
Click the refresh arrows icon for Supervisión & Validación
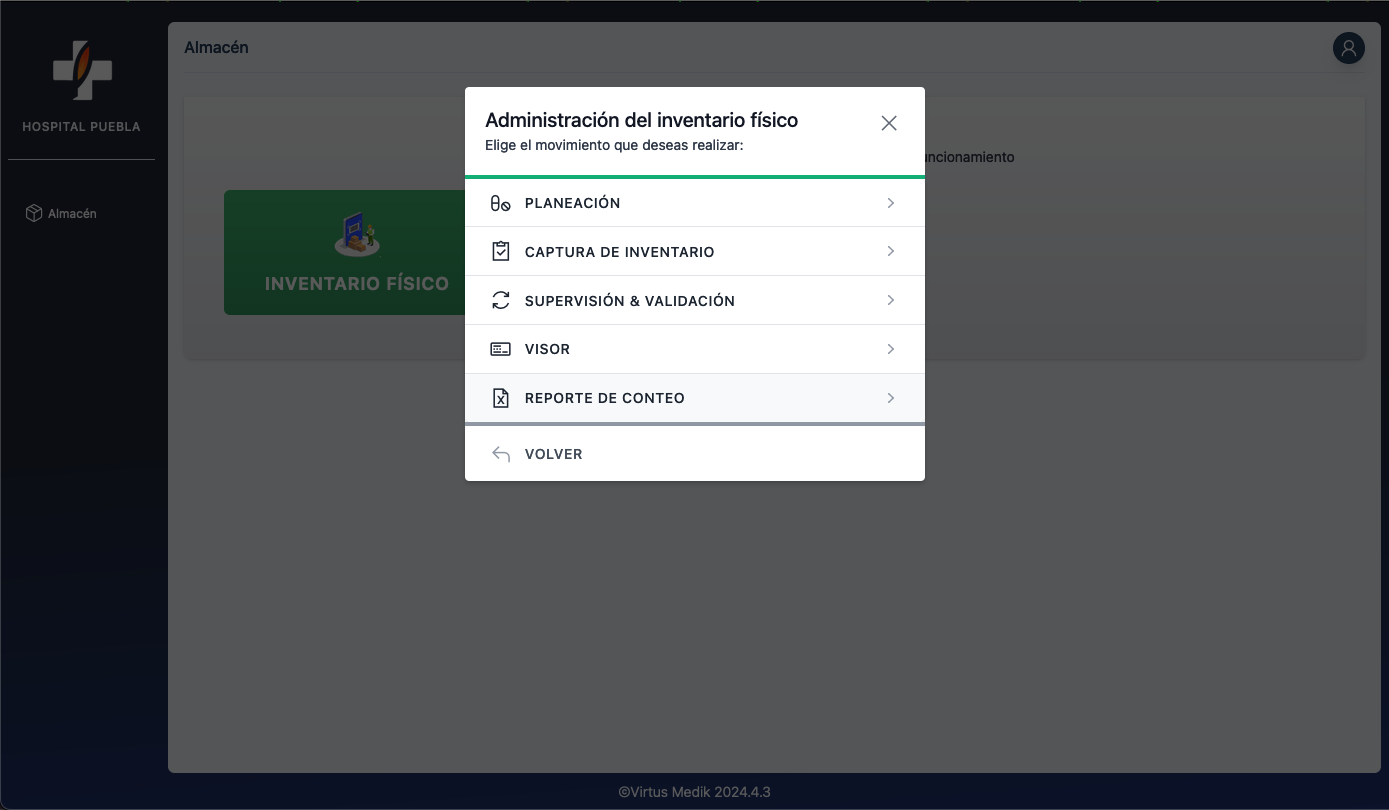(500, 301)
